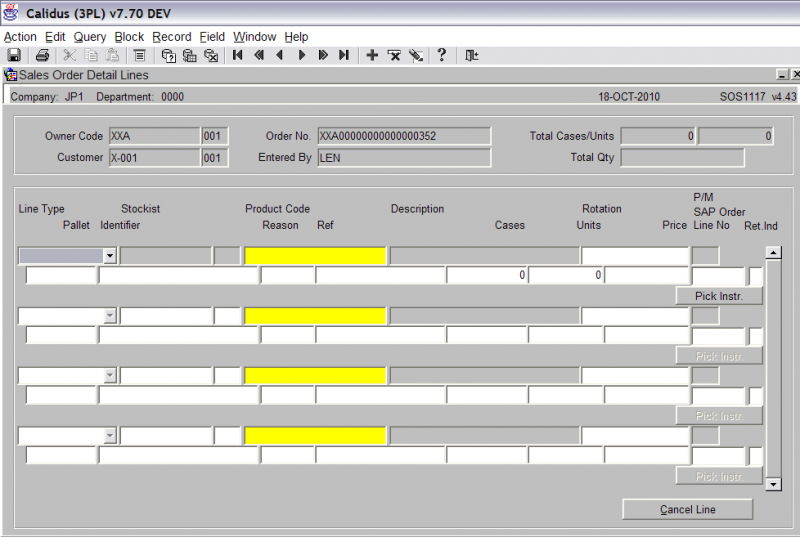Expand the fourth row Line Type dropdown
800x537 pixels.
pyautogui.click(x=110, y=436)
